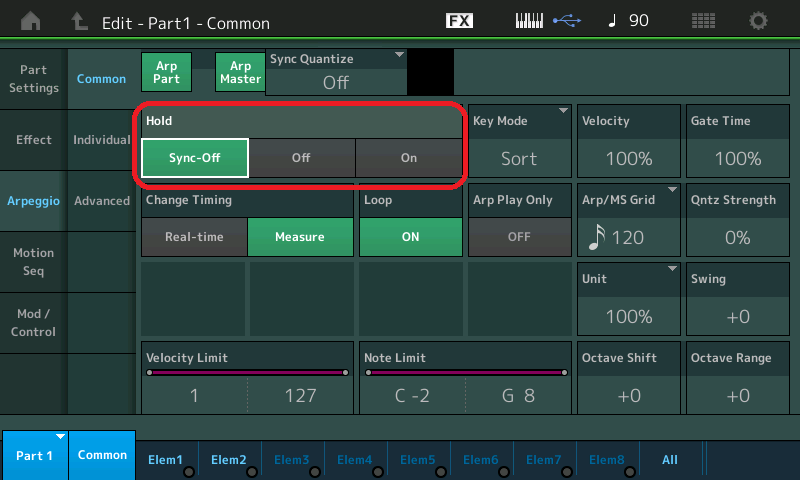Toggle the Arp Part switch
Screen dimensions: 800x480
coord(166,72)
